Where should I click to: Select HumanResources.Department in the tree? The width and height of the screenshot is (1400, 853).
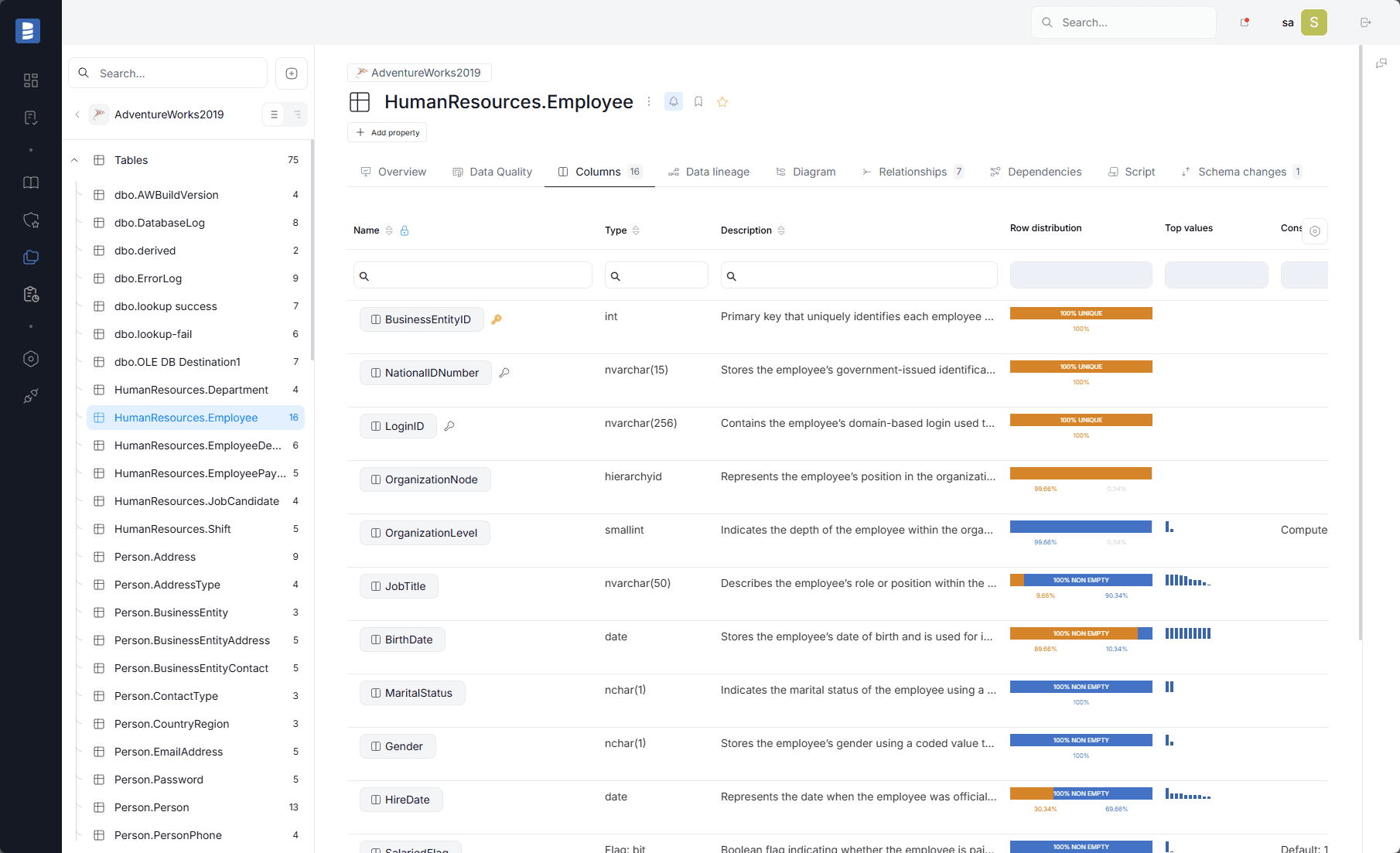(x=196, y=390)
